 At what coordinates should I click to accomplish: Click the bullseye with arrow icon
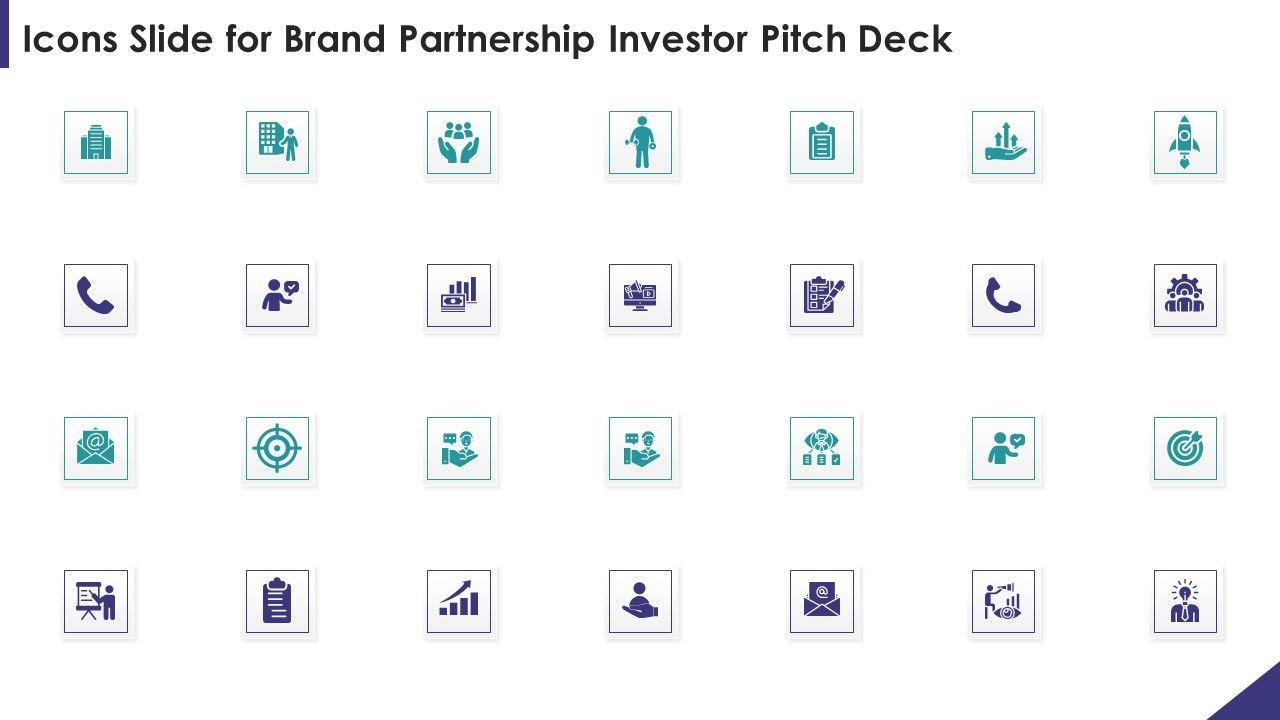pos(1185,449)
